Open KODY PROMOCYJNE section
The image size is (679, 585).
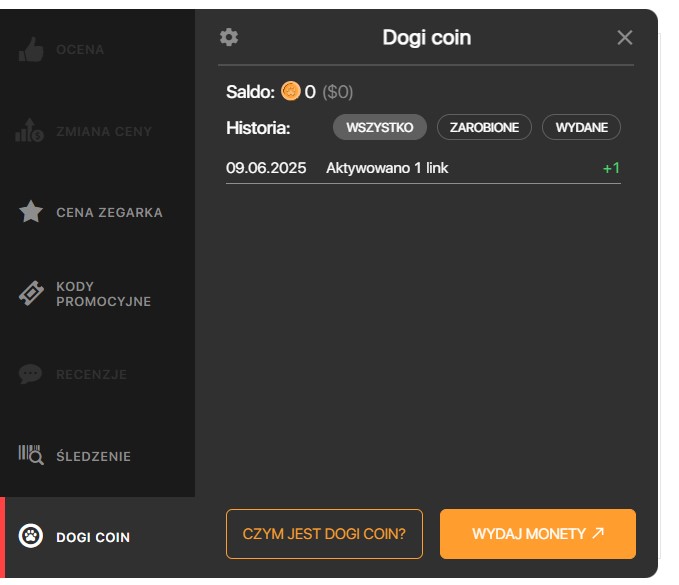coord(103,294)
